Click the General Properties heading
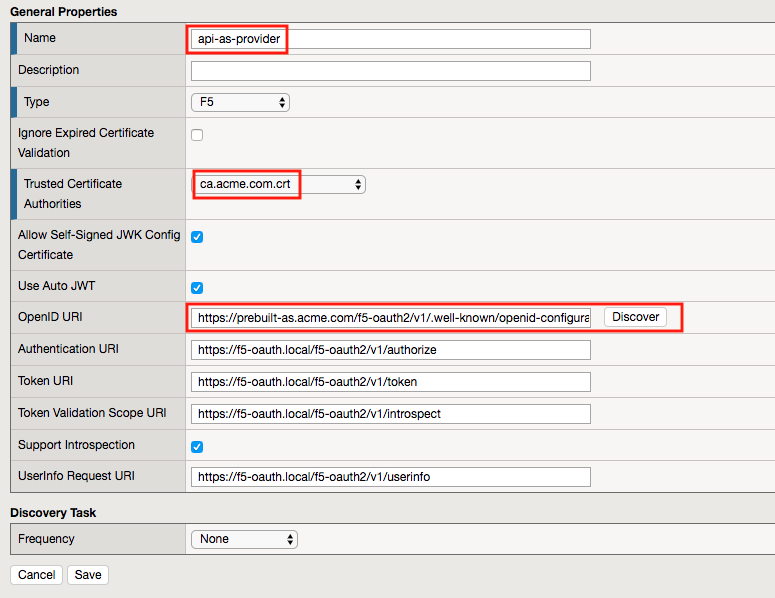 [x=63, y=12]
